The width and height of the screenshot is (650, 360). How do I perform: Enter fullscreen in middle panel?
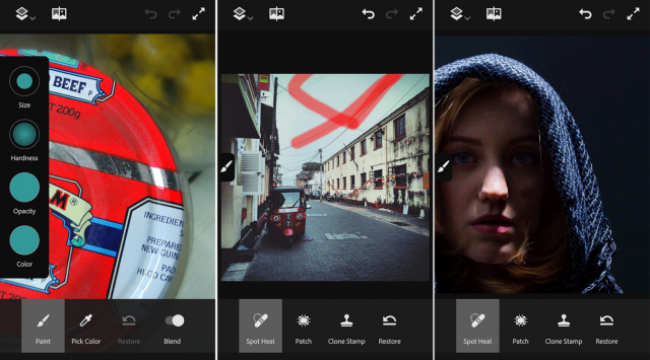click(416, 14)
